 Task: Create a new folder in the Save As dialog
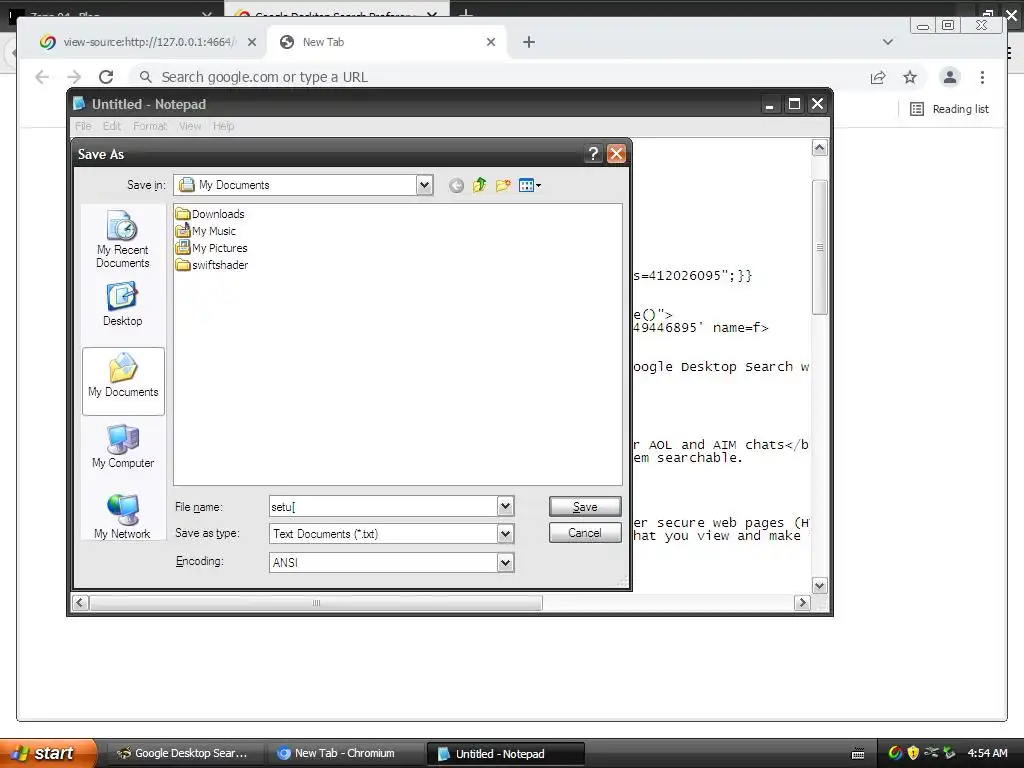[x=503, y=185]
